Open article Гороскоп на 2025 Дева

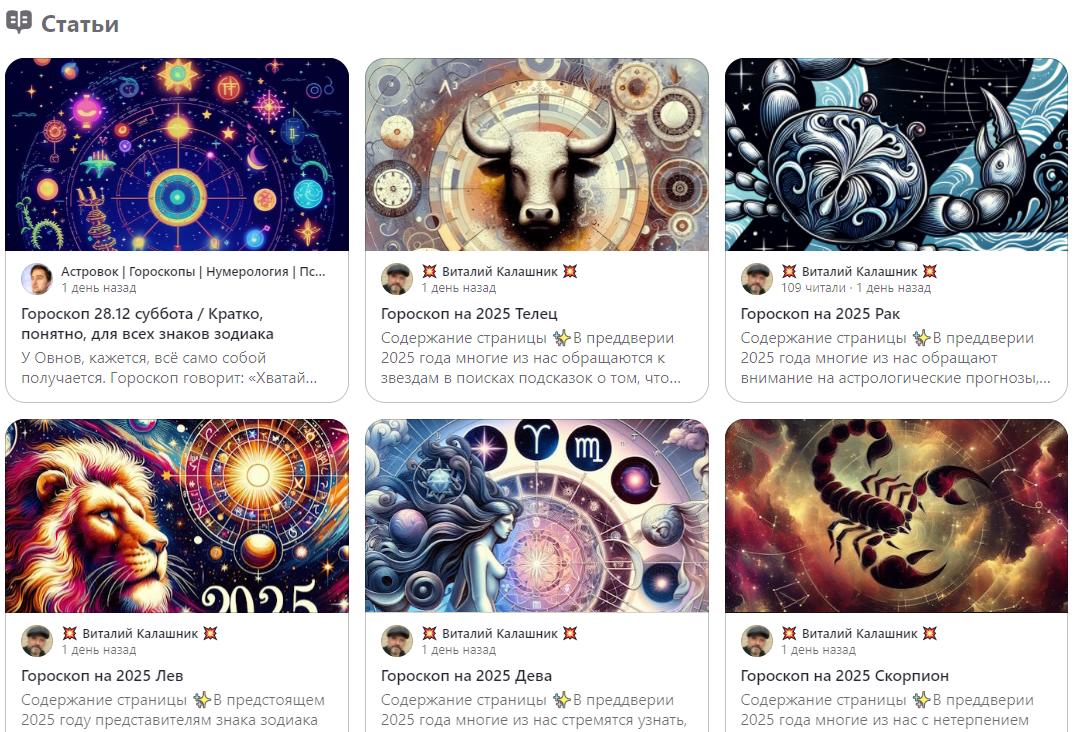point(466,676)
